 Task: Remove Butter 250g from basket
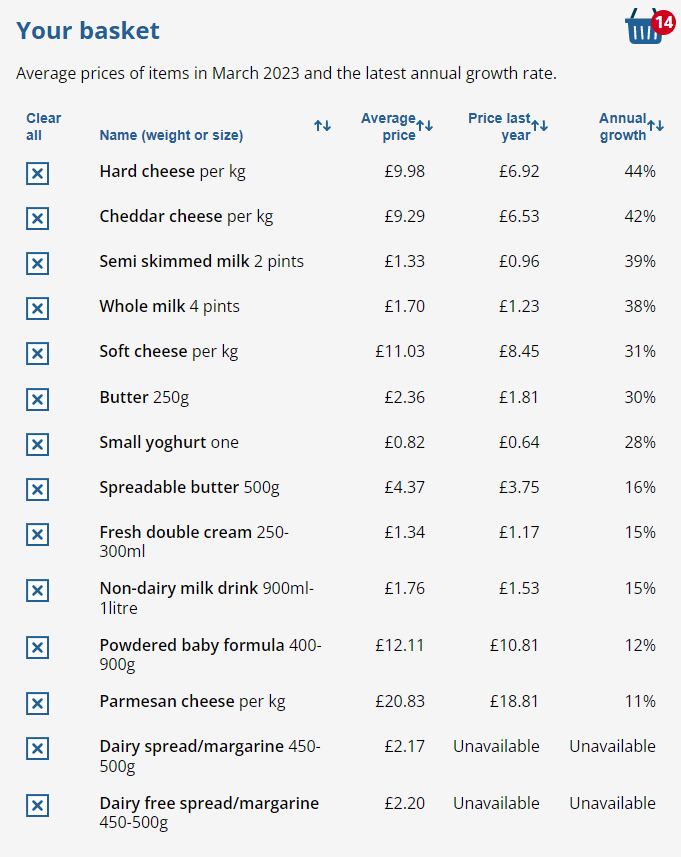point(37,399)
